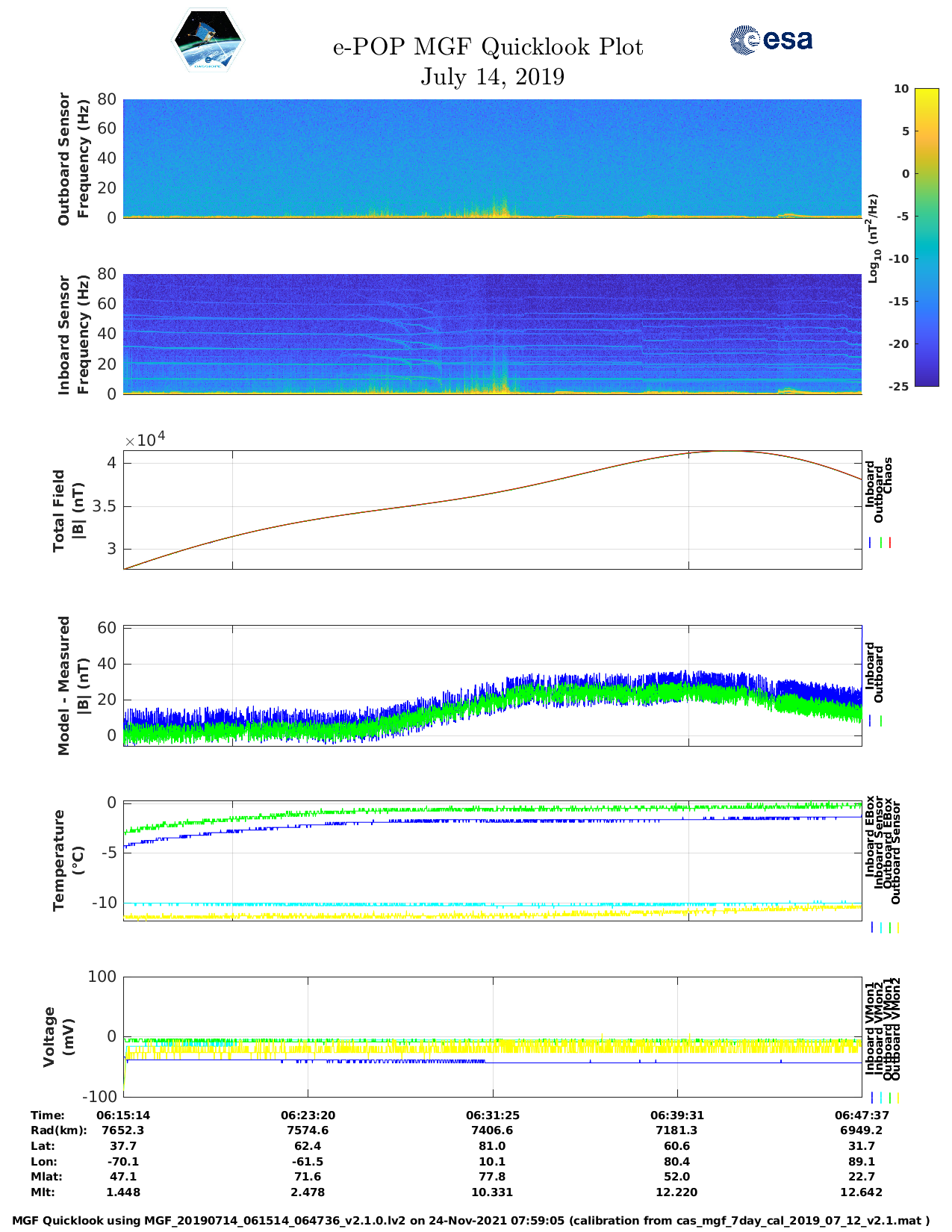The image size is (952, 1232).
Task: Click the "e-POP MGF Quicklook Plot" title
Action: (x=488, y=47)
